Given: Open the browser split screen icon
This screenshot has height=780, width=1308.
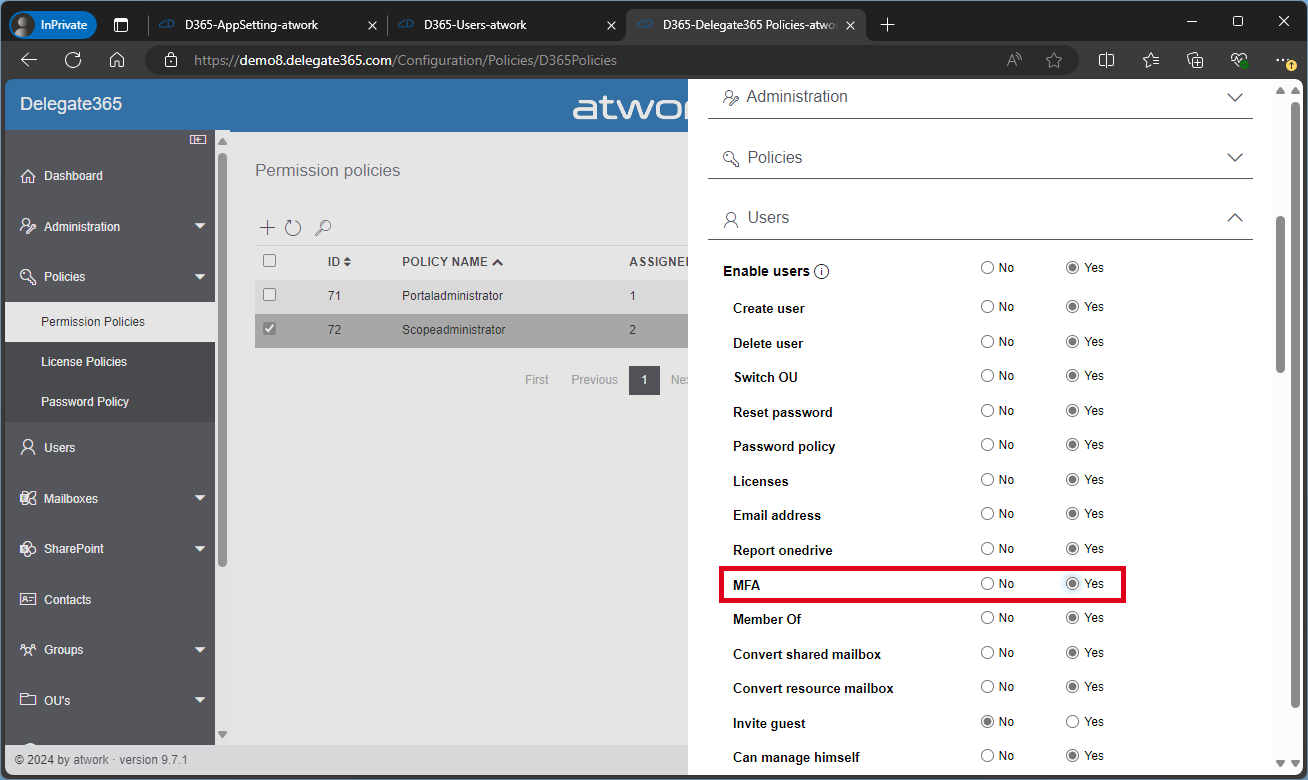Looking at the screenshot, I should click(x=1106, y=60).
